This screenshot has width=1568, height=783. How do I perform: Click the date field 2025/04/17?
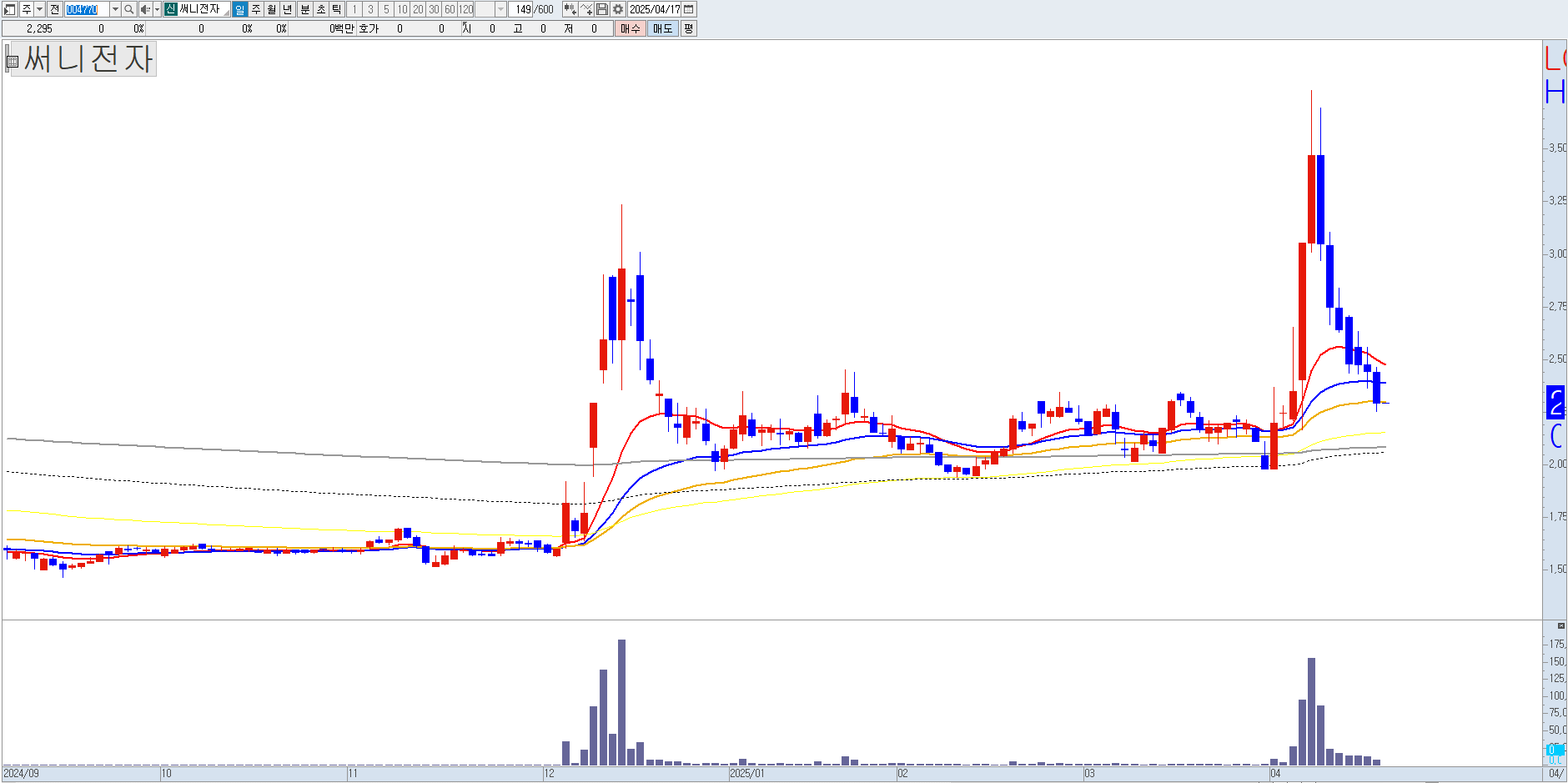pos(655,9)
